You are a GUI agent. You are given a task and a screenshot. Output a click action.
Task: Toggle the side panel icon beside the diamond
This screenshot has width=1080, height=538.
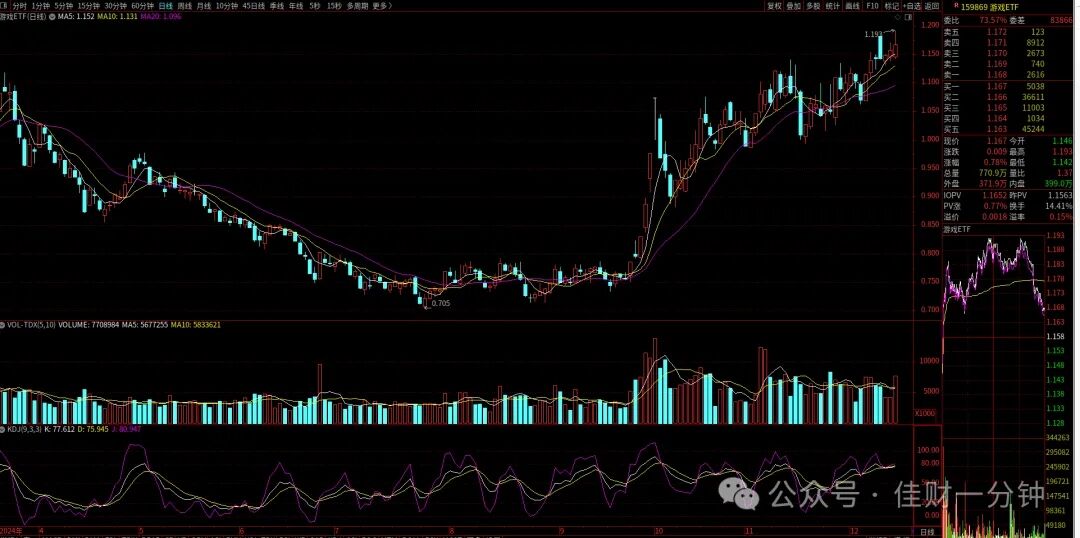[x=908, y=15]
